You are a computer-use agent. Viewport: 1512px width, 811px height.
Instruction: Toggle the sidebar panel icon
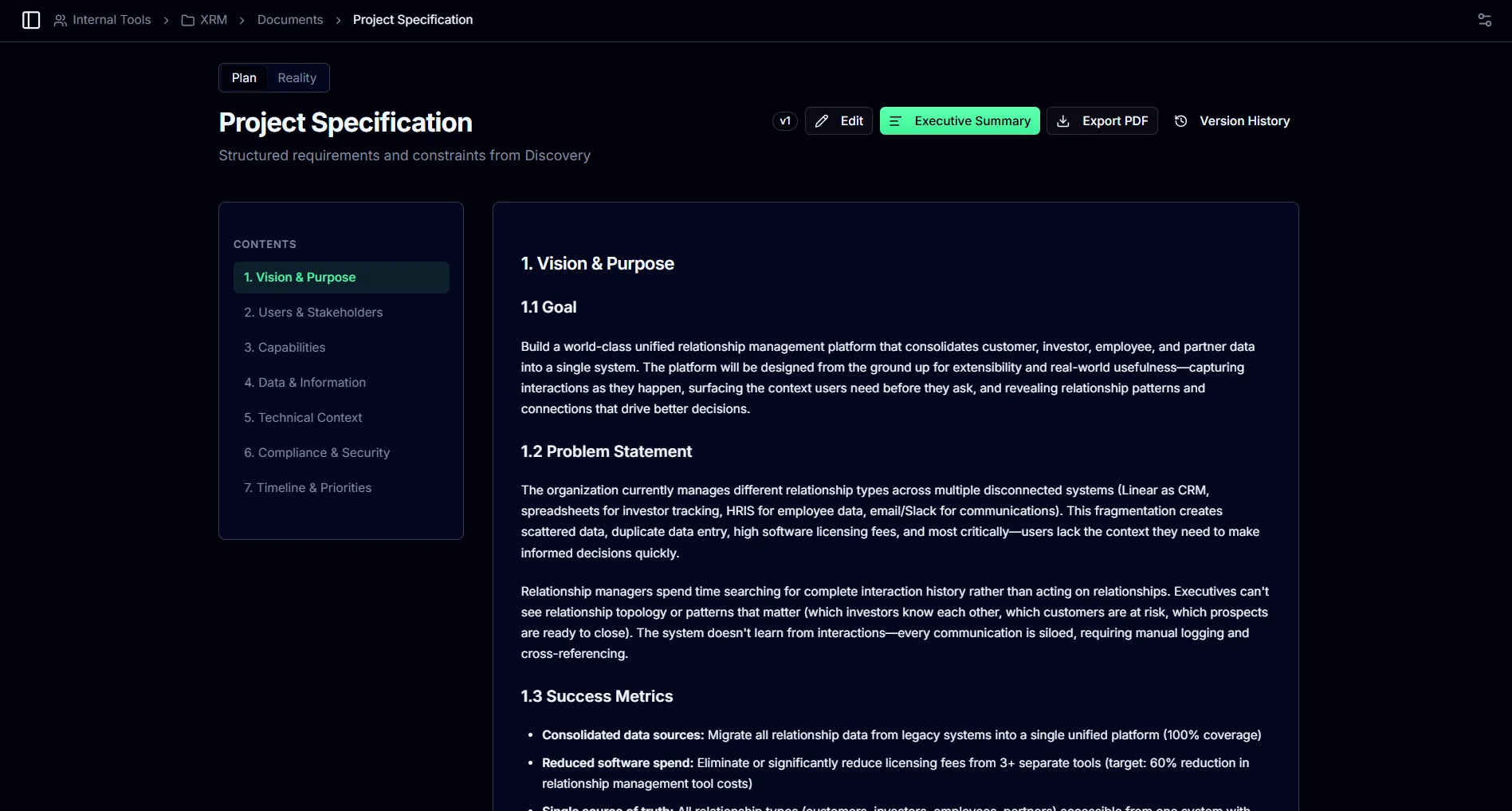click(31, 20)
